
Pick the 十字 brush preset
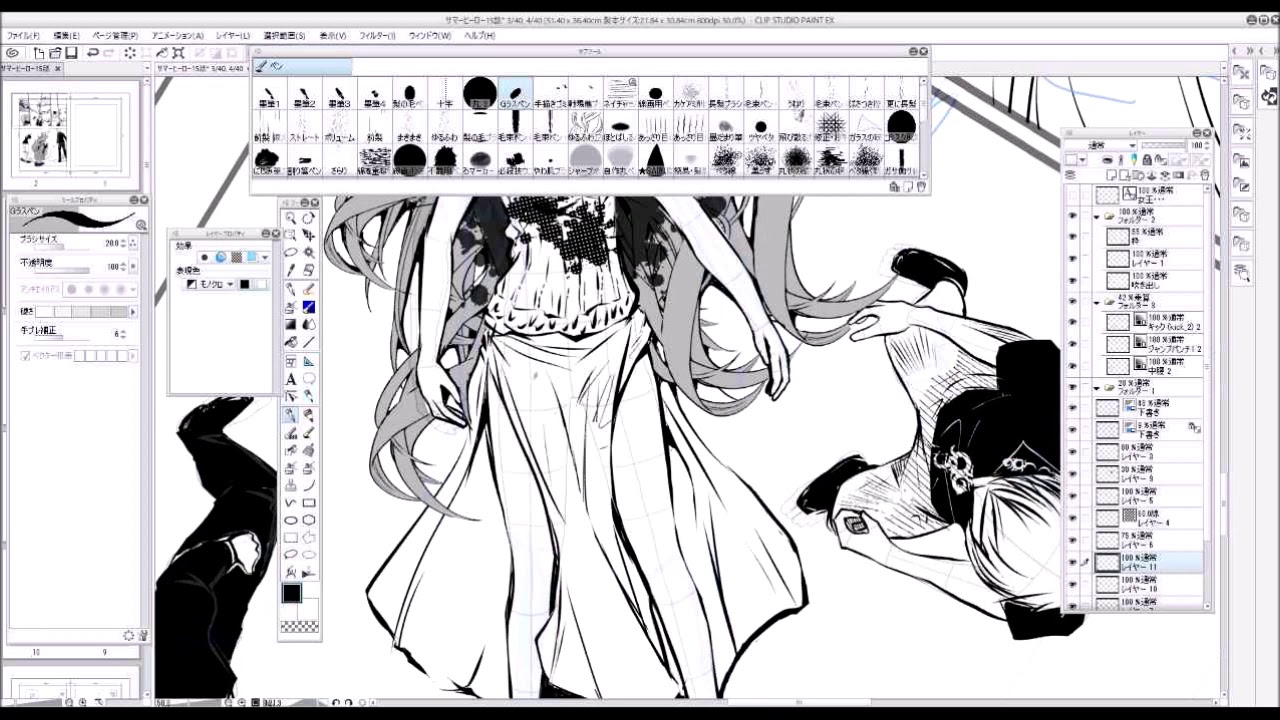coord(445,94)
